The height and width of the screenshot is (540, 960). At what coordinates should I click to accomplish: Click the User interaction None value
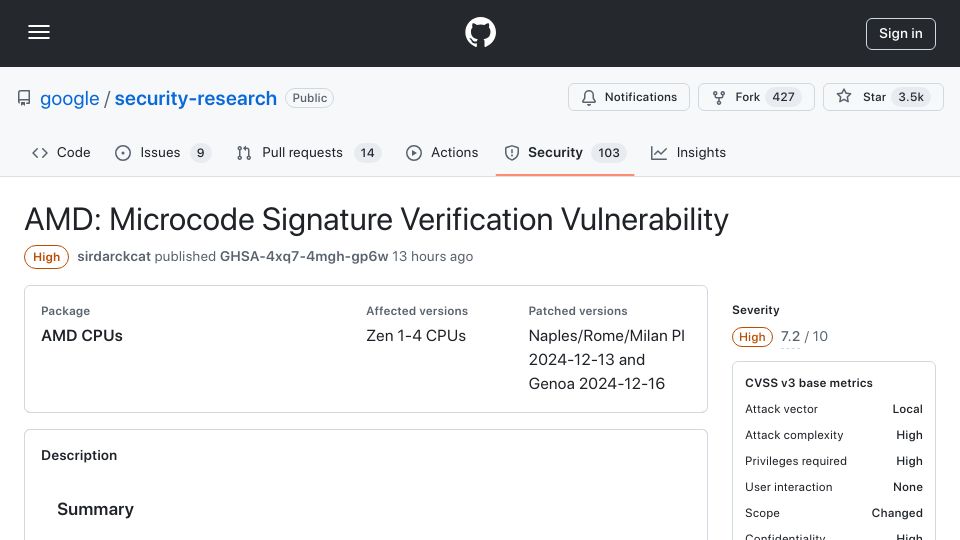907,487
